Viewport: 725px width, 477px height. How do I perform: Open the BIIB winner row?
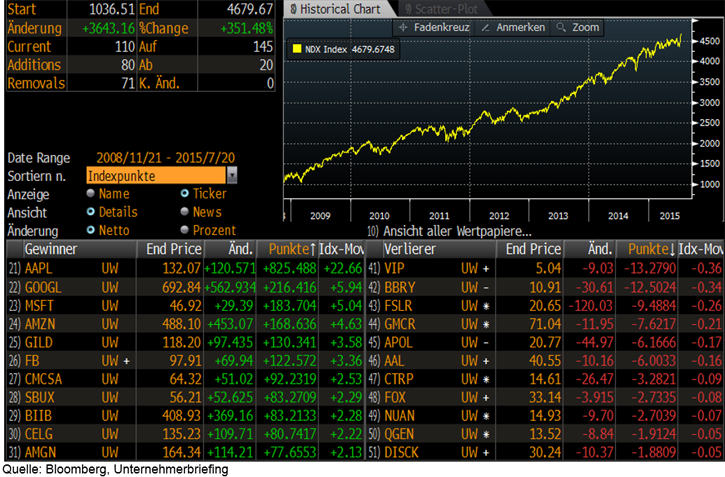[x=185, y=416]
